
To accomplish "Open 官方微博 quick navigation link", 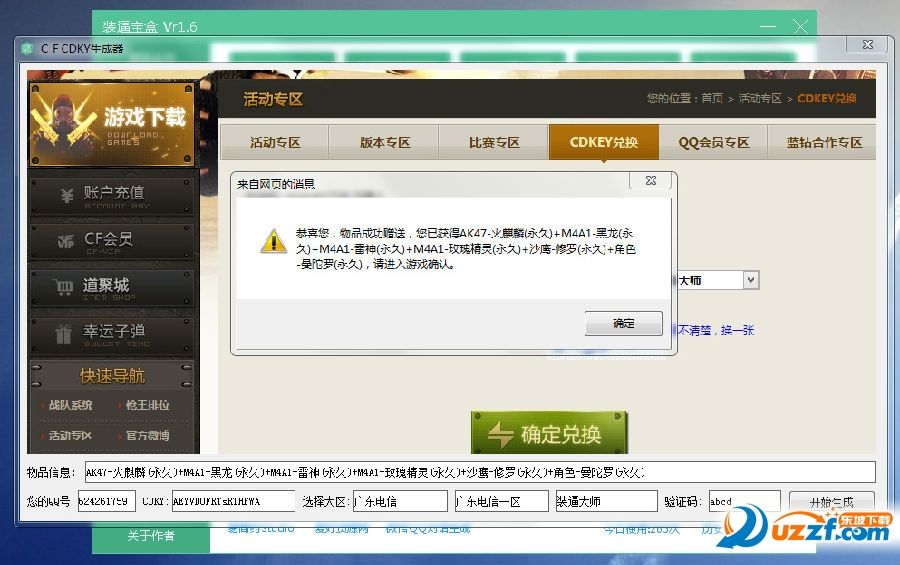I will coord(148,435).
